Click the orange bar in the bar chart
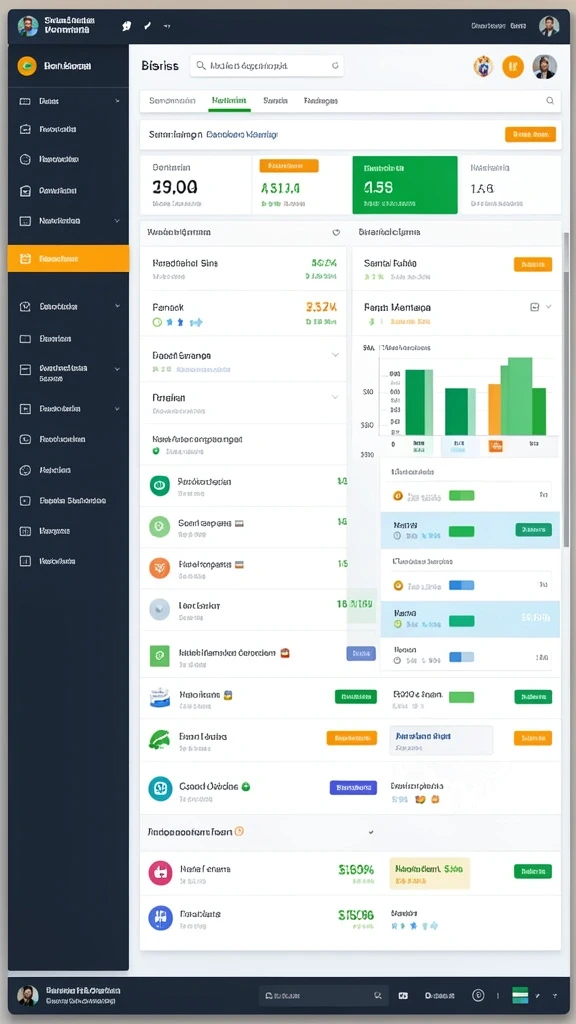 pyautogui.click(x=494, y=409)
